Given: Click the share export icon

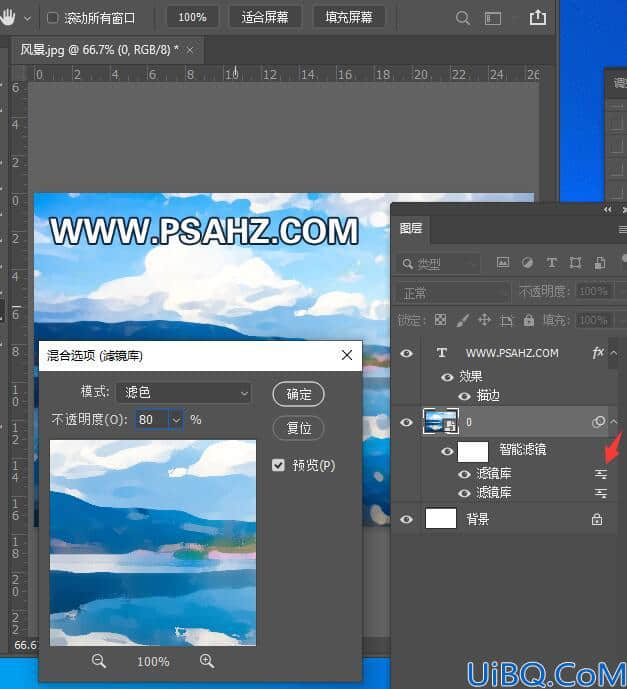Looking at the screenshot, I should point(538,17).
